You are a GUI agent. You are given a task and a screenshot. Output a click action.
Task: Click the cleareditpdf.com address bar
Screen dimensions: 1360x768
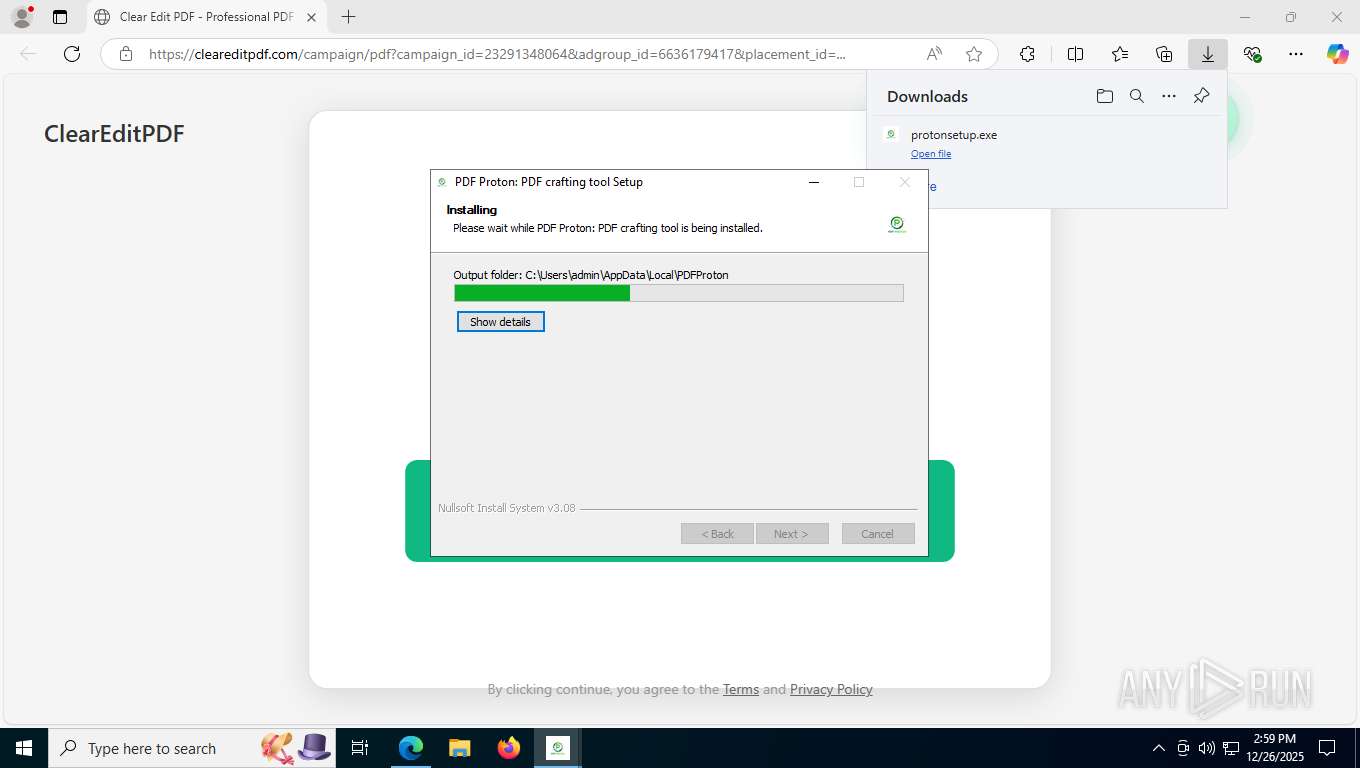coord(497,54)
